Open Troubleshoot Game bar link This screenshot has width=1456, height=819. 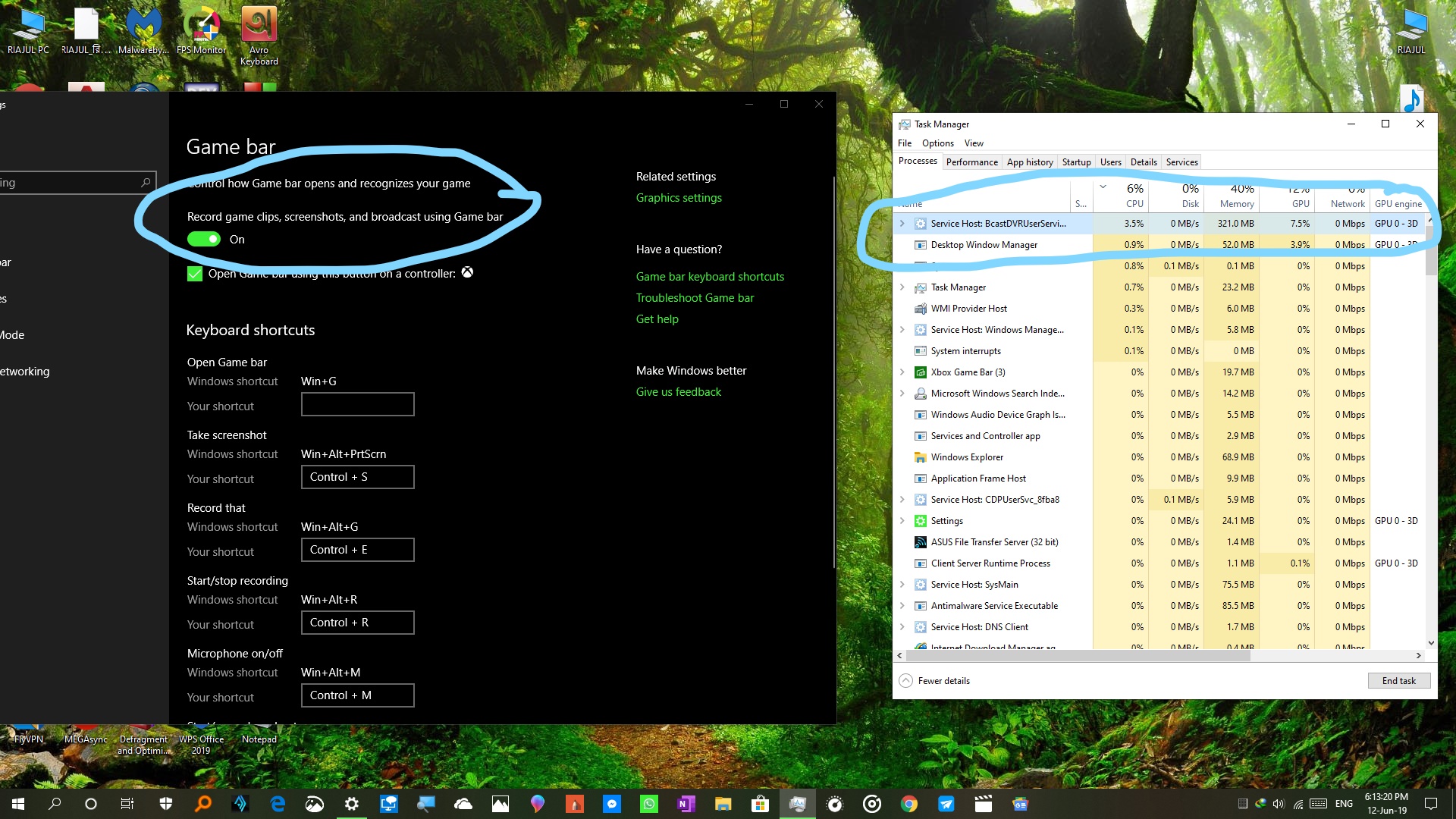695,298
